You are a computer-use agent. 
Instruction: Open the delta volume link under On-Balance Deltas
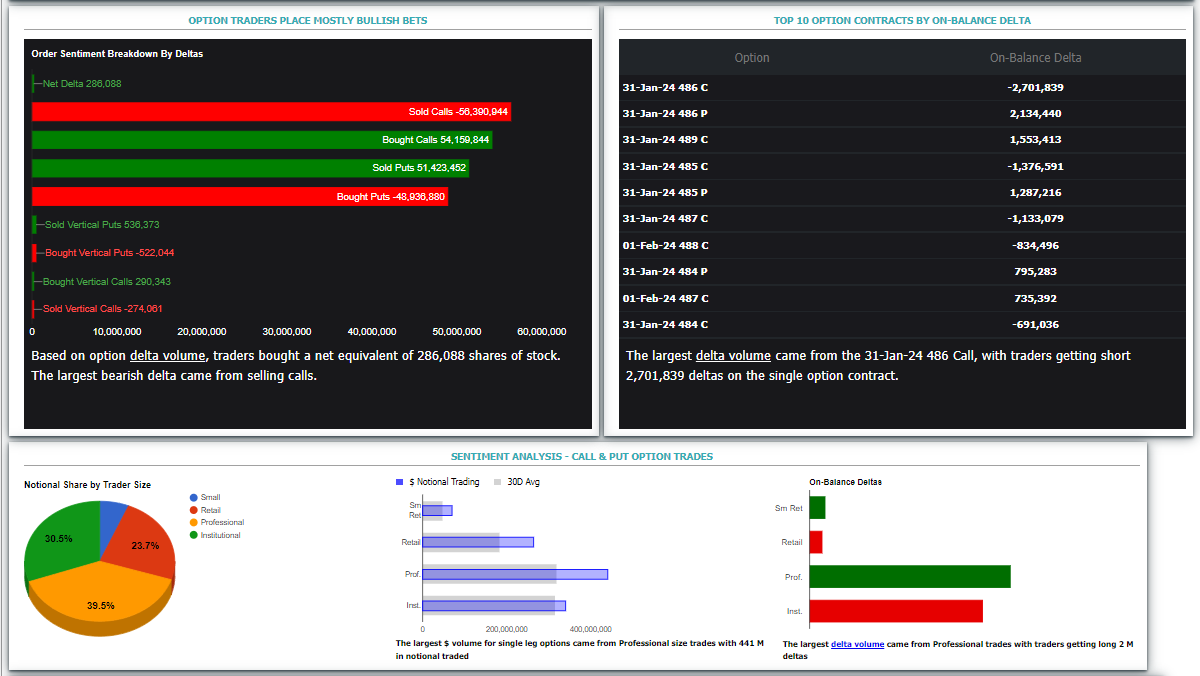[857, 644]
